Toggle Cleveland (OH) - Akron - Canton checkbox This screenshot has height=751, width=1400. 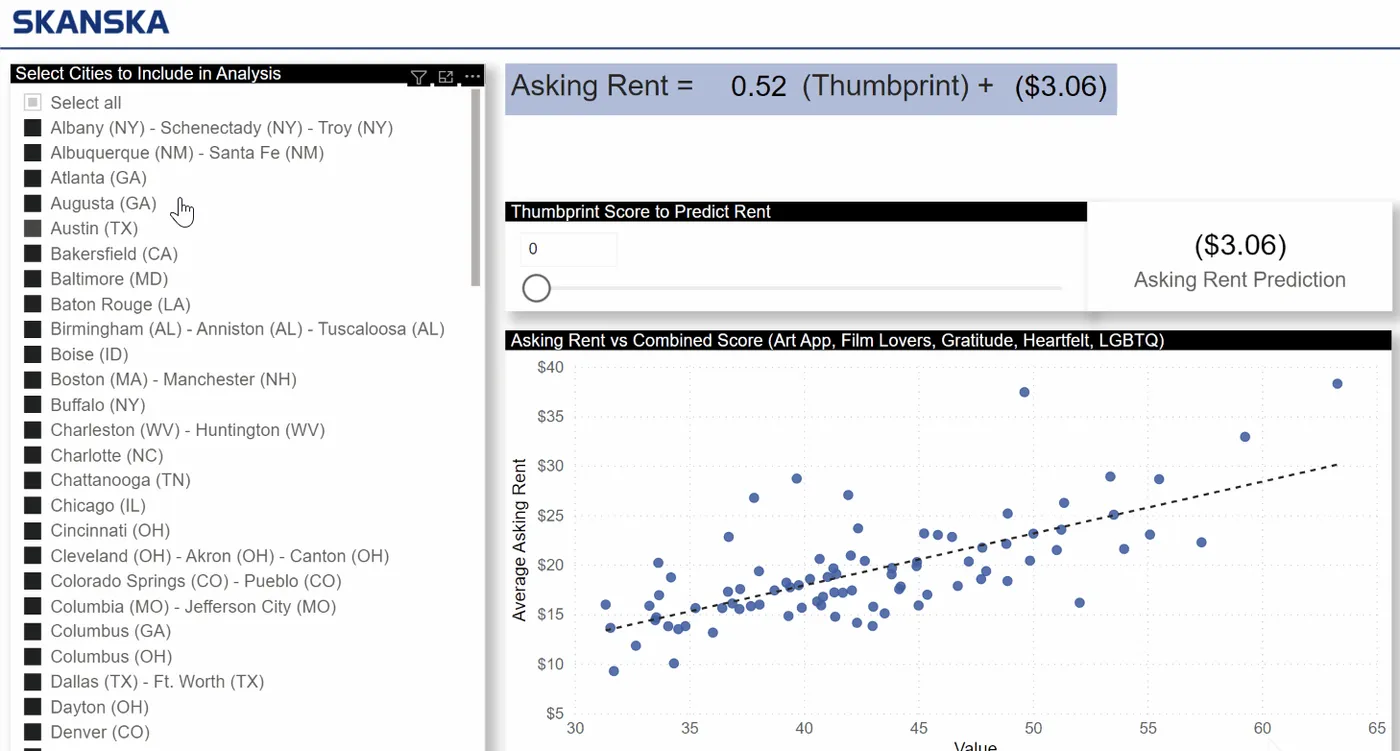coord(32,556)
